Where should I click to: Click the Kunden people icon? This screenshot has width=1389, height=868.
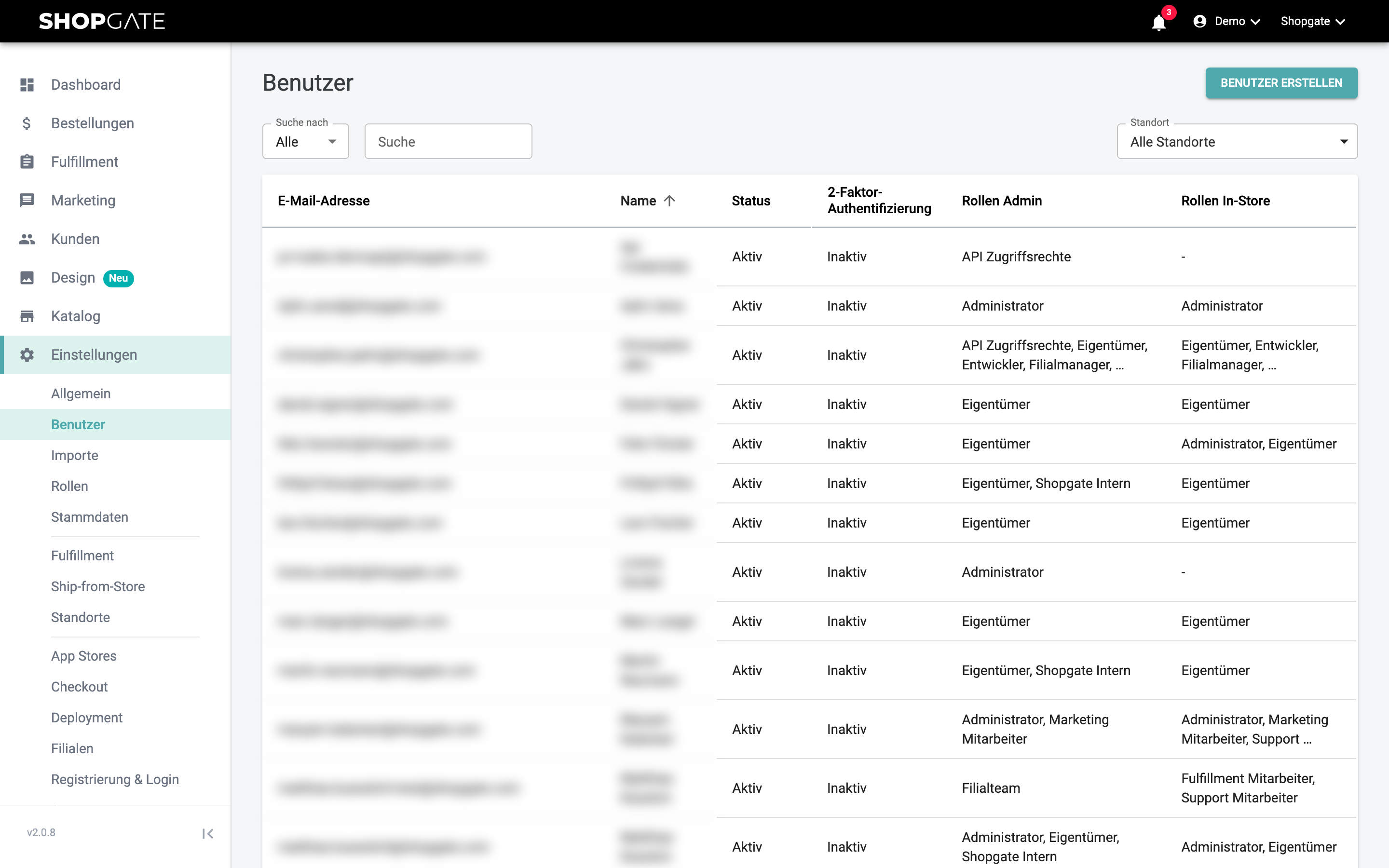pos(27,239)
